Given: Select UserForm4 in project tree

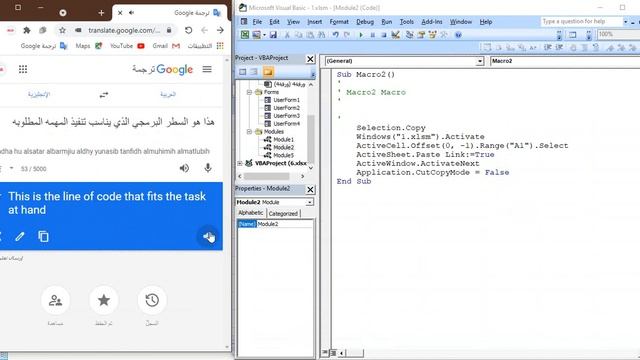Looking at the screenshot, I should (x=286, y=124).
